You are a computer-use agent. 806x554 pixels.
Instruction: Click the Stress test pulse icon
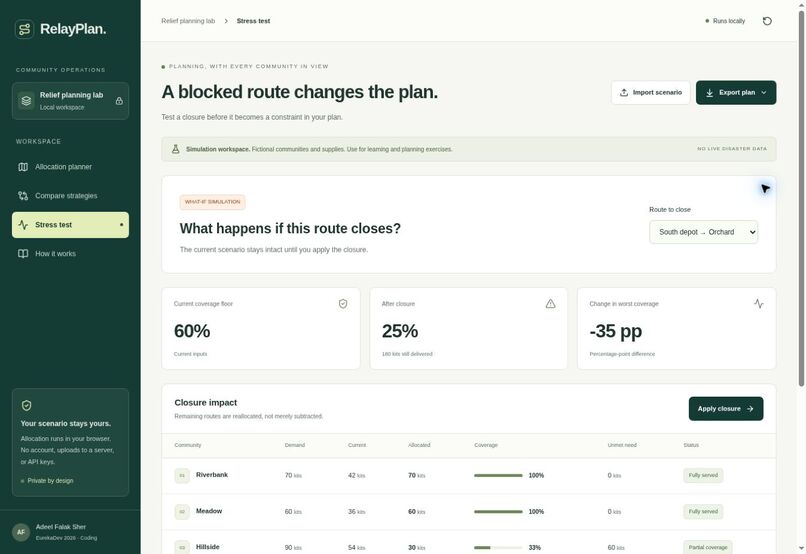(x=23, y=225)
